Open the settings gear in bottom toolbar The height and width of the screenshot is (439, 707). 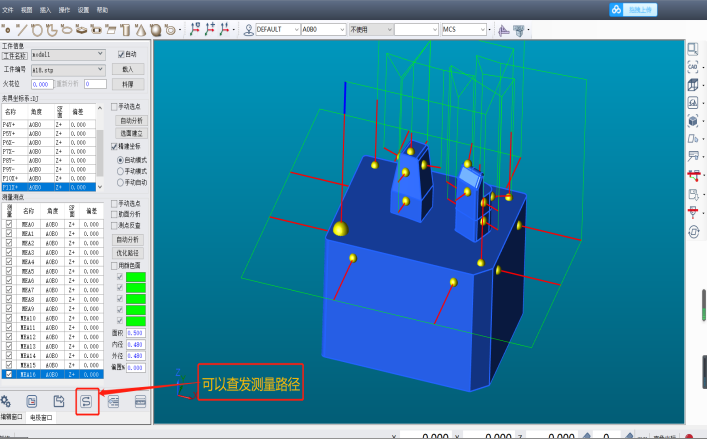pos(6,400)
